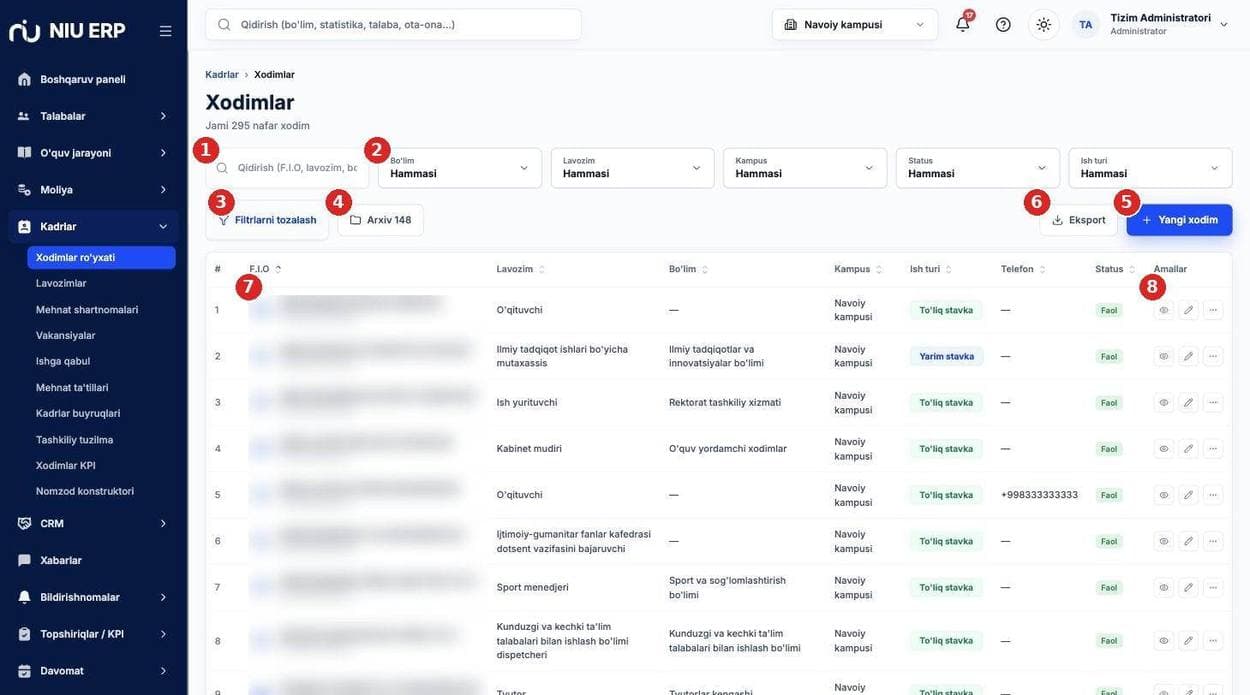Toggle the light/dark theme sun icon
Viewport: 1250px width, 695px height.
tap(1044, 24)
